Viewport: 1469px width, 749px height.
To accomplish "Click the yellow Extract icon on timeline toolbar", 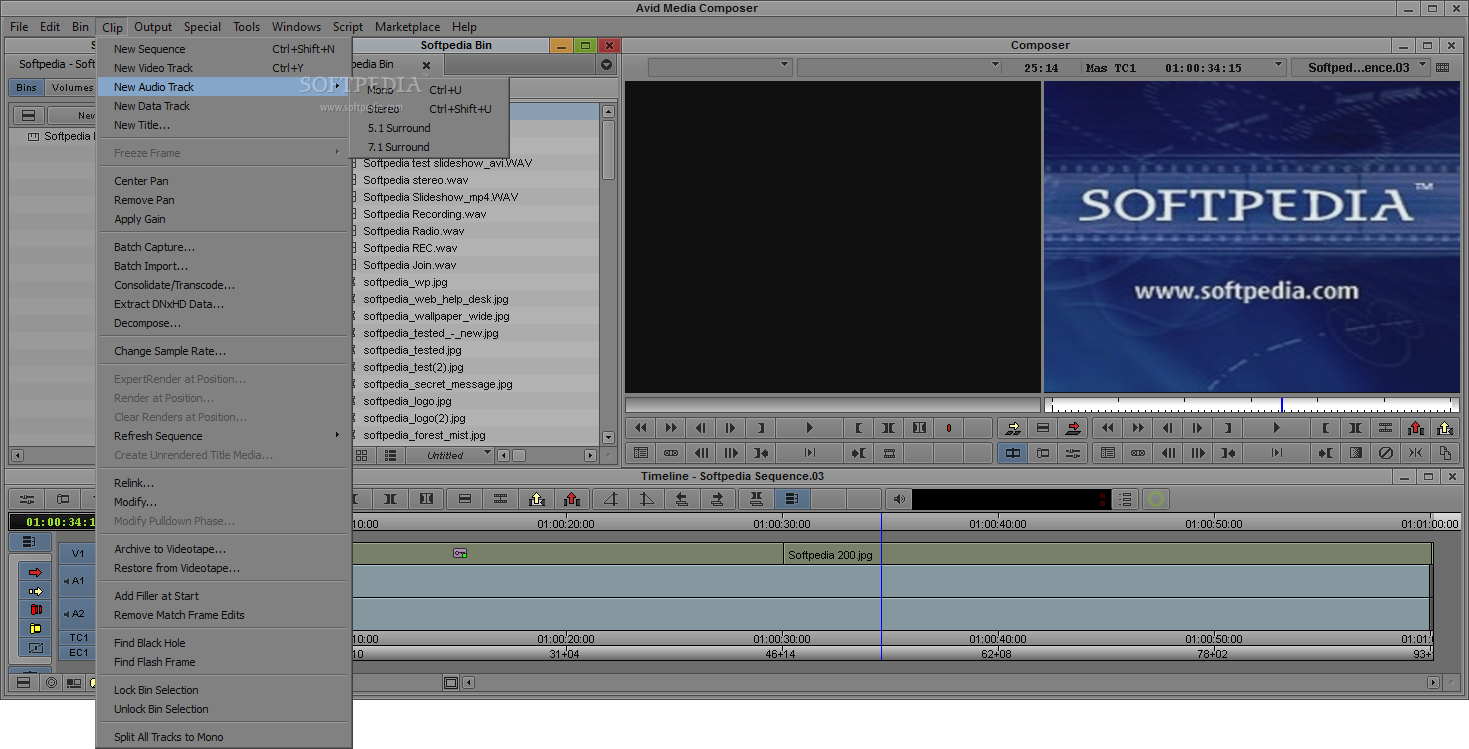I will (536, 498).
